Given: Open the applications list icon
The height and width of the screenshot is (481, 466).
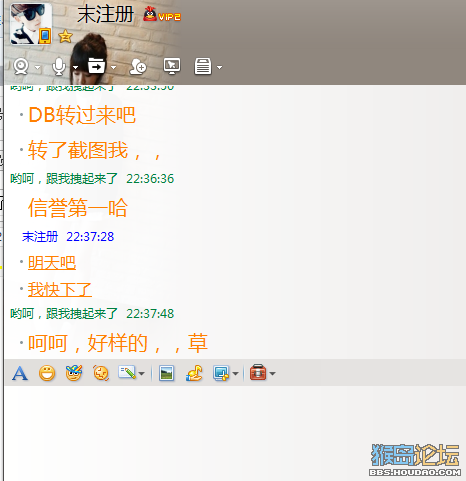Looking at the screenshot, I should [203, 66].
